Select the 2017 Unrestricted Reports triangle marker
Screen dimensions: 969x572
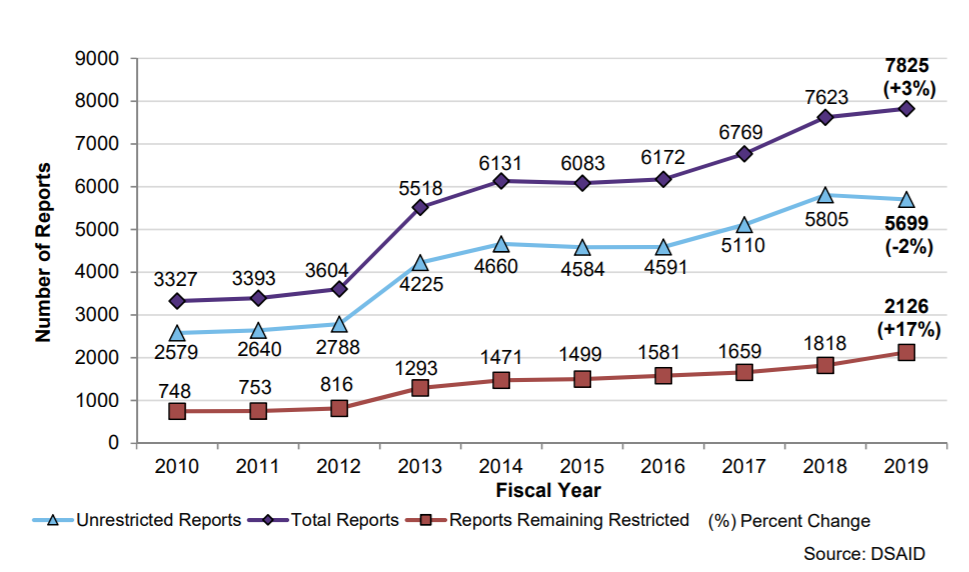[x=744, y=225]
